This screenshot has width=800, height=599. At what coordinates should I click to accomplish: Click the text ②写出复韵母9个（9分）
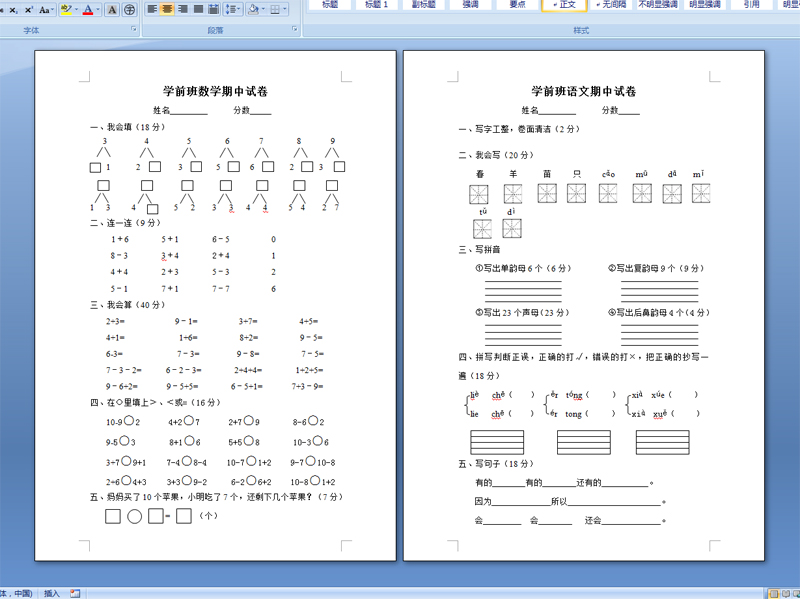coord(656,268)
